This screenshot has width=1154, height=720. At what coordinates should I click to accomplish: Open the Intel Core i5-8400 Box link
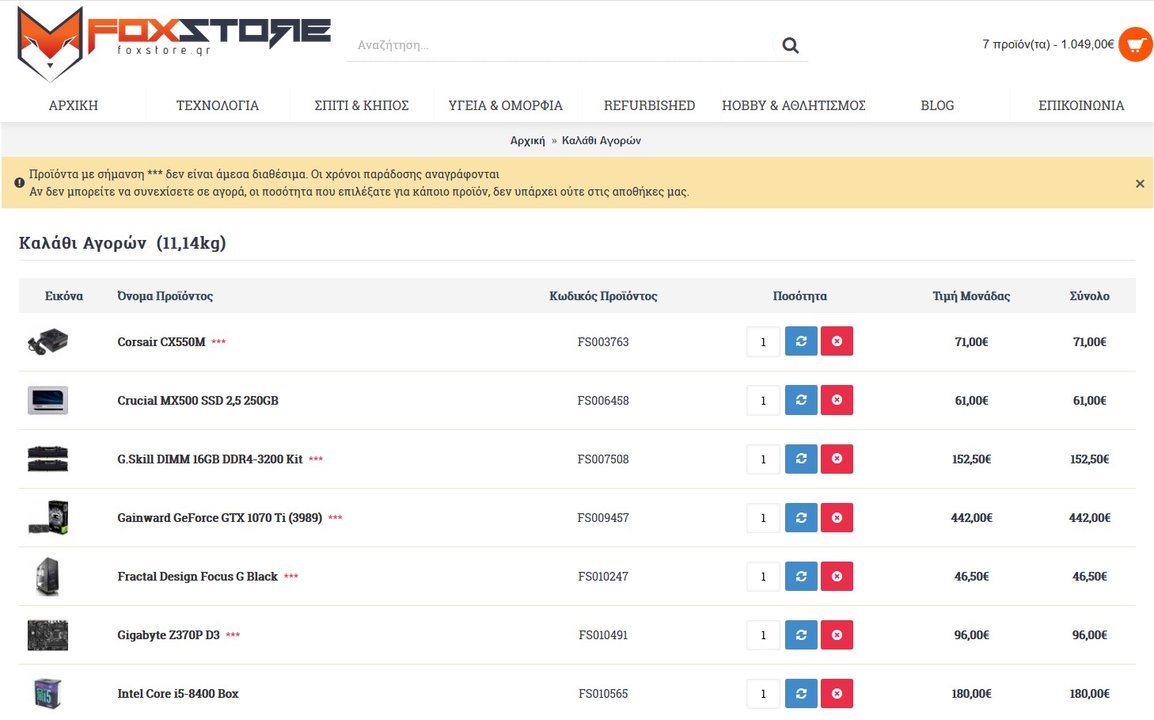pos(178,693)
